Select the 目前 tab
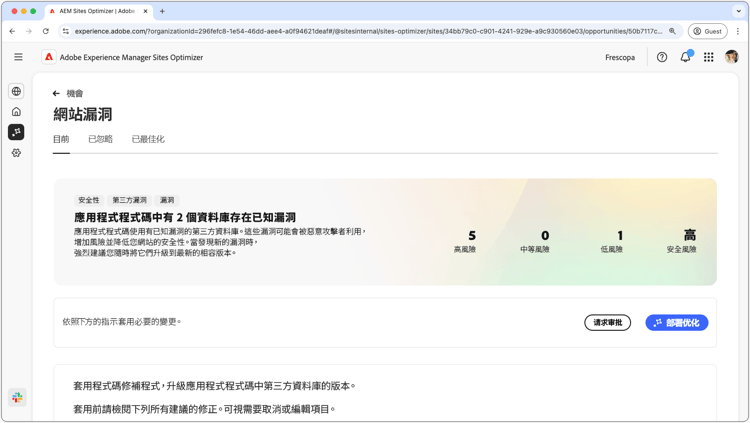The height and width of the screenshot is (423, 750). click(61, 139)
